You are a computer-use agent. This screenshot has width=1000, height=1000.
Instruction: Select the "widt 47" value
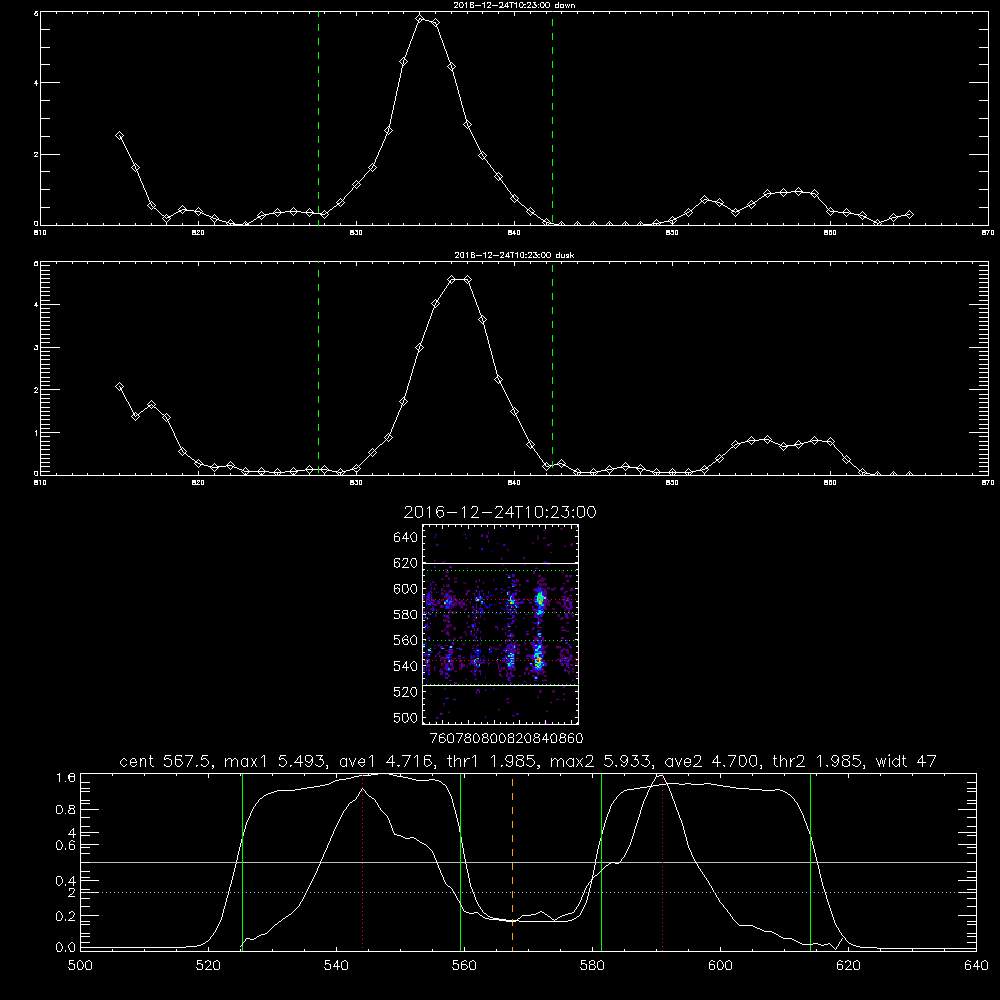[x=906, y=761]
